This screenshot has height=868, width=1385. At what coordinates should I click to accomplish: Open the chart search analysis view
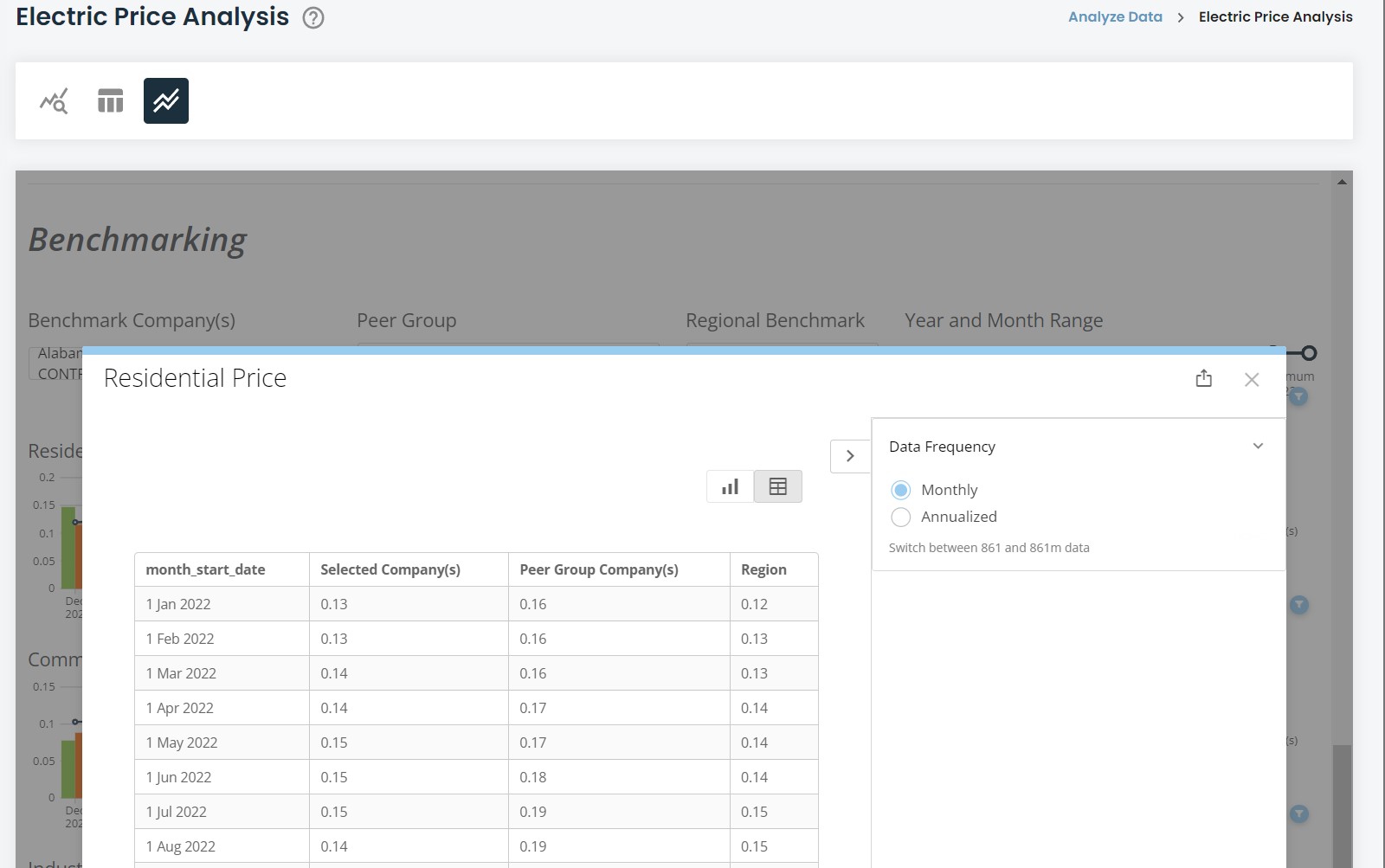(54, 101)
